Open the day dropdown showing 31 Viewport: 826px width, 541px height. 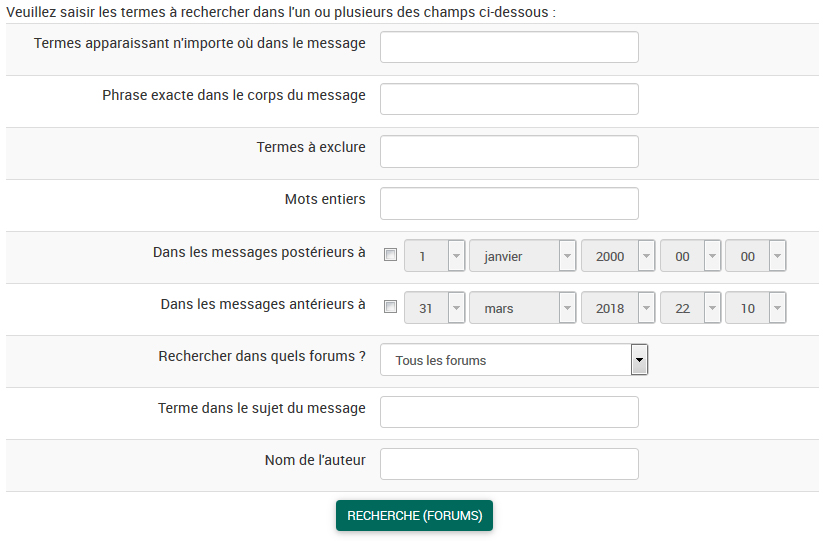pos(435,308)
